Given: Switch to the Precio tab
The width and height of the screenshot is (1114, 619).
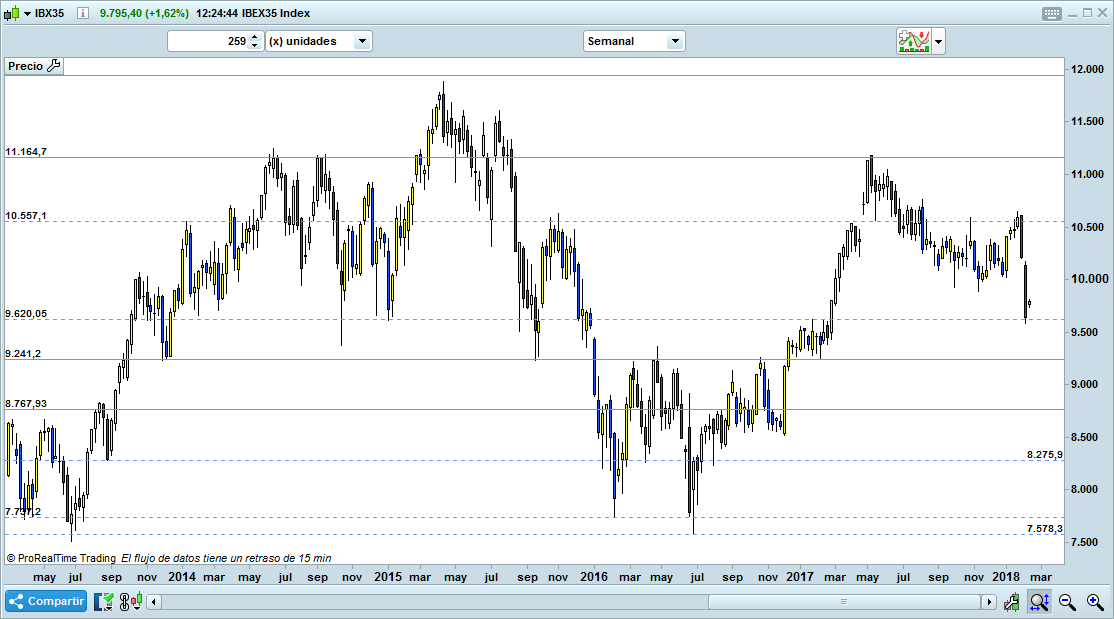Looking at the screenshot, I should coord(25,65).
